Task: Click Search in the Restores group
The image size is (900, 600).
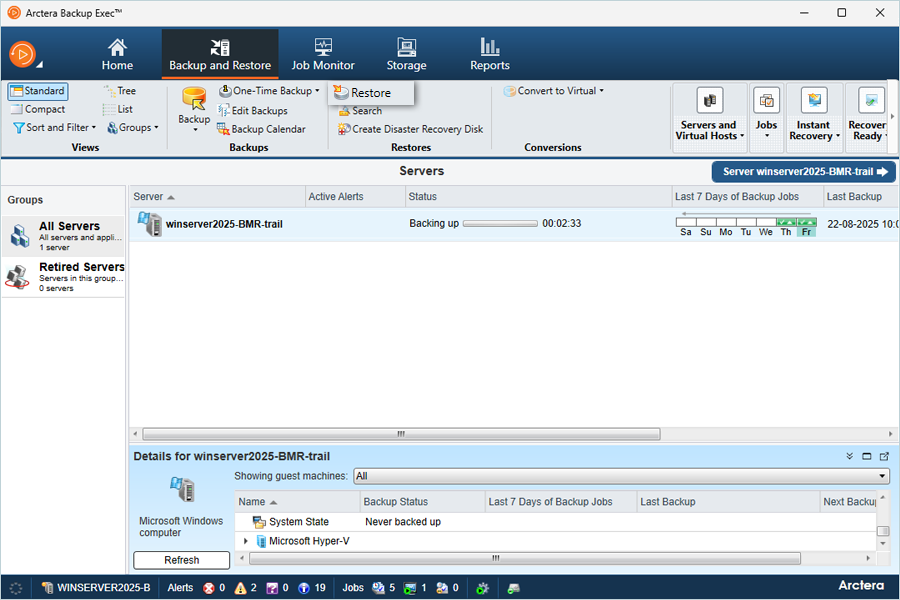Action: tap(360, 111)
